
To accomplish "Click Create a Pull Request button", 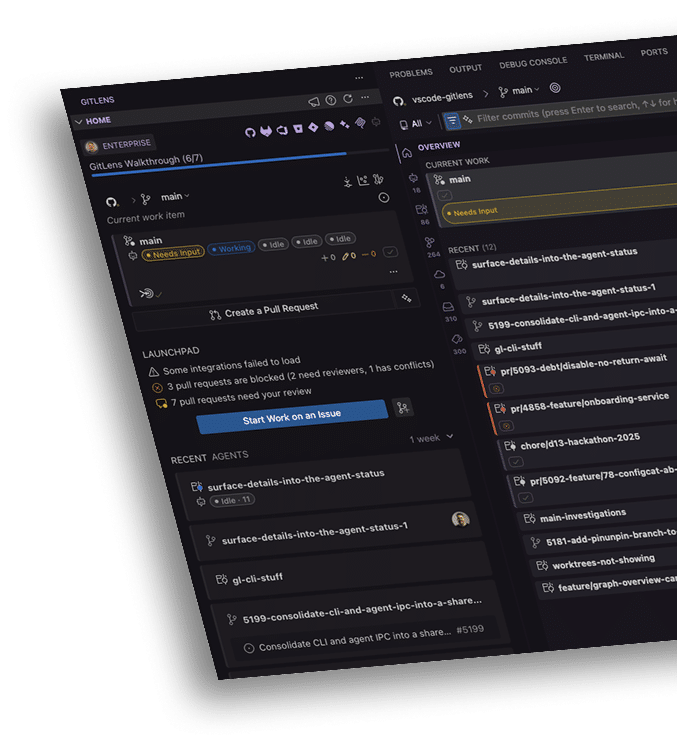I will (263, 311).
